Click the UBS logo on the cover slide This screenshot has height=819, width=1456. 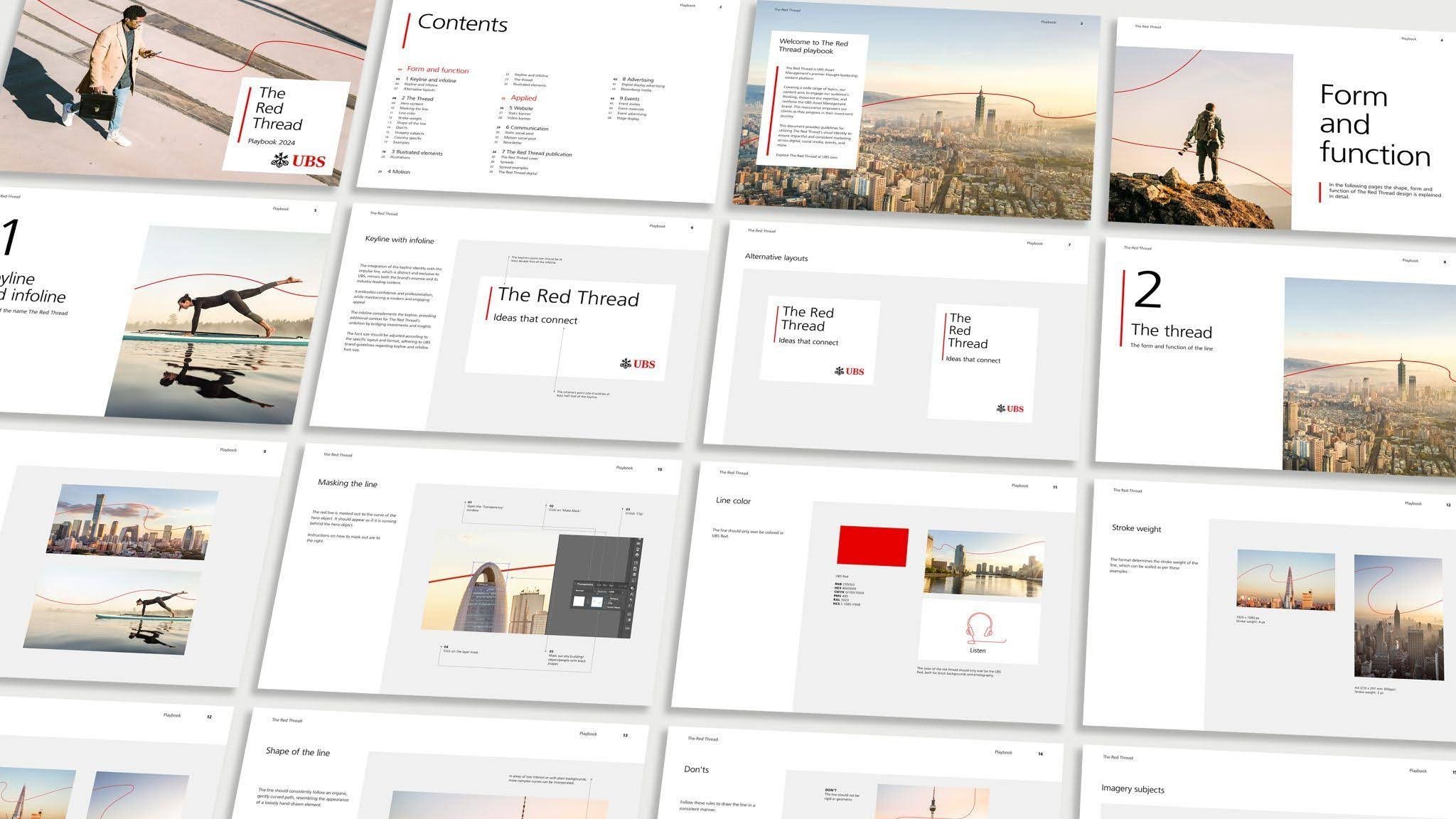click(x=299, y=161)
